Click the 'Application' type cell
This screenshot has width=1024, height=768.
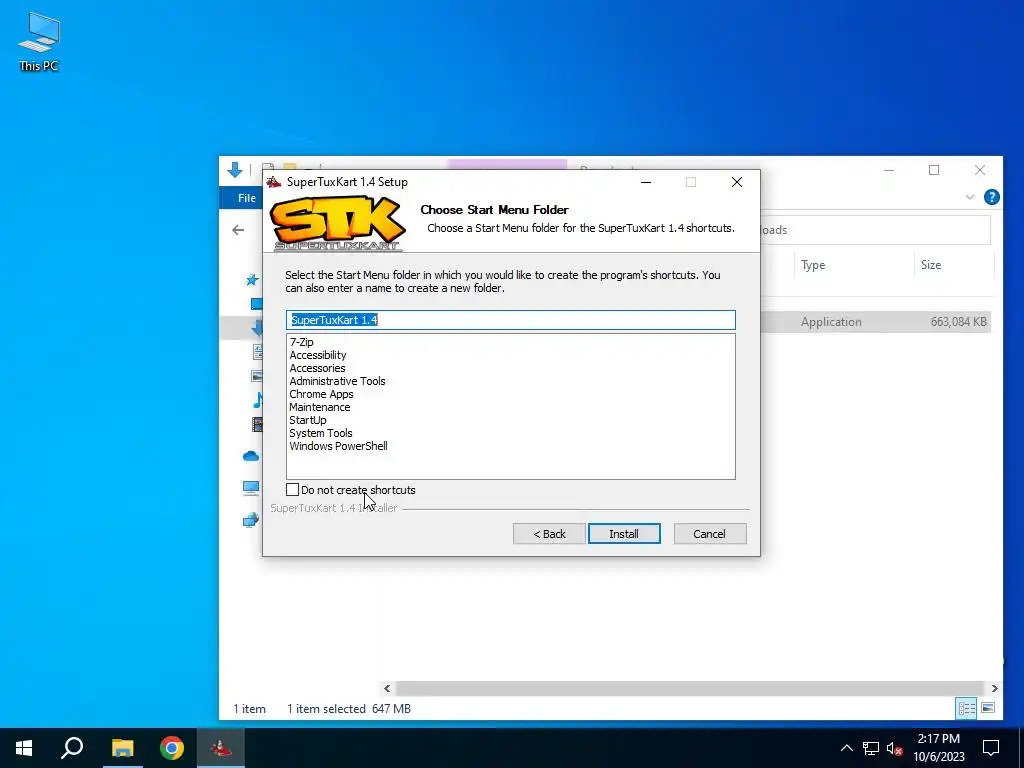pyautogui.click(x=831, y=322)
